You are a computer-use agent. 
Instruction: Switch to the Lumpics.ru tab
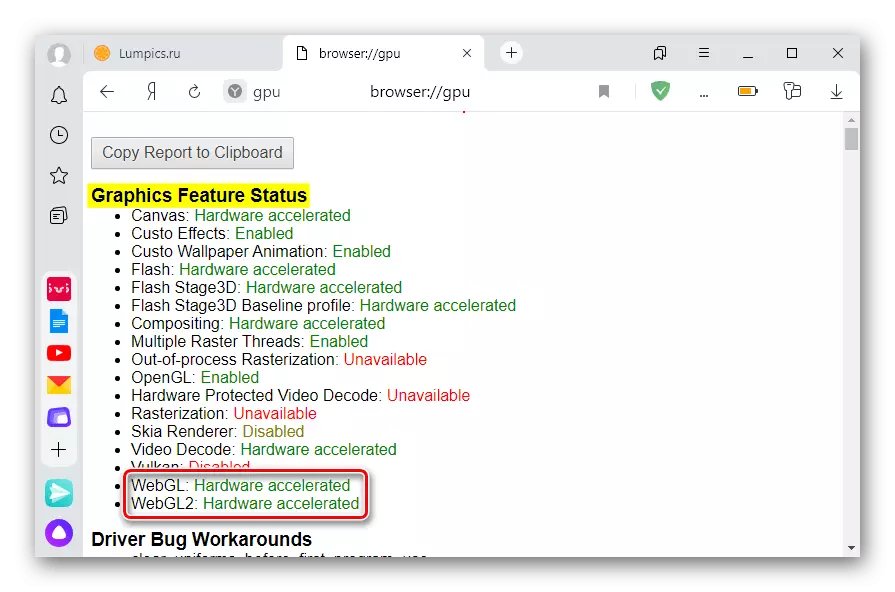pyautogui.click(x=184, y=53)
